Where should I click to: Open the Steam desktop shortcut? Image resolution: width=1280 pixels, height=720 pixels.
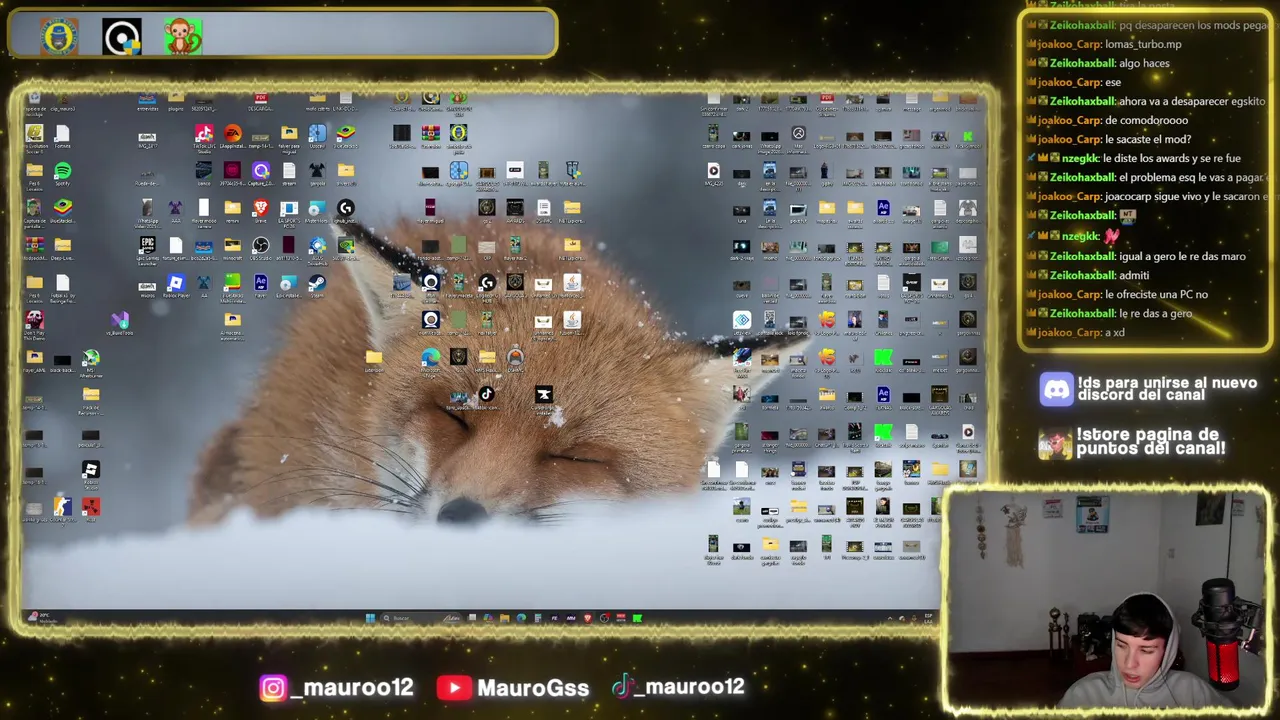[x=317, y=283]
